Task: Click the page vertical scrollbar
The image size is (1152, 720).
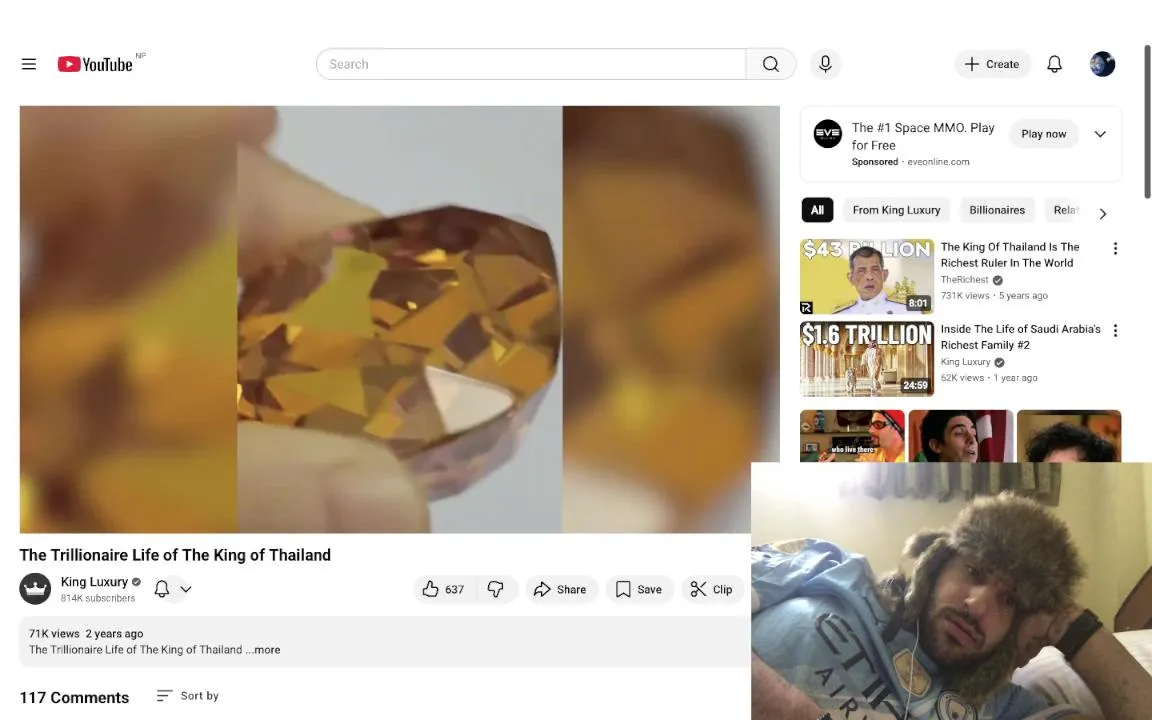Action: pos(1147,121)
